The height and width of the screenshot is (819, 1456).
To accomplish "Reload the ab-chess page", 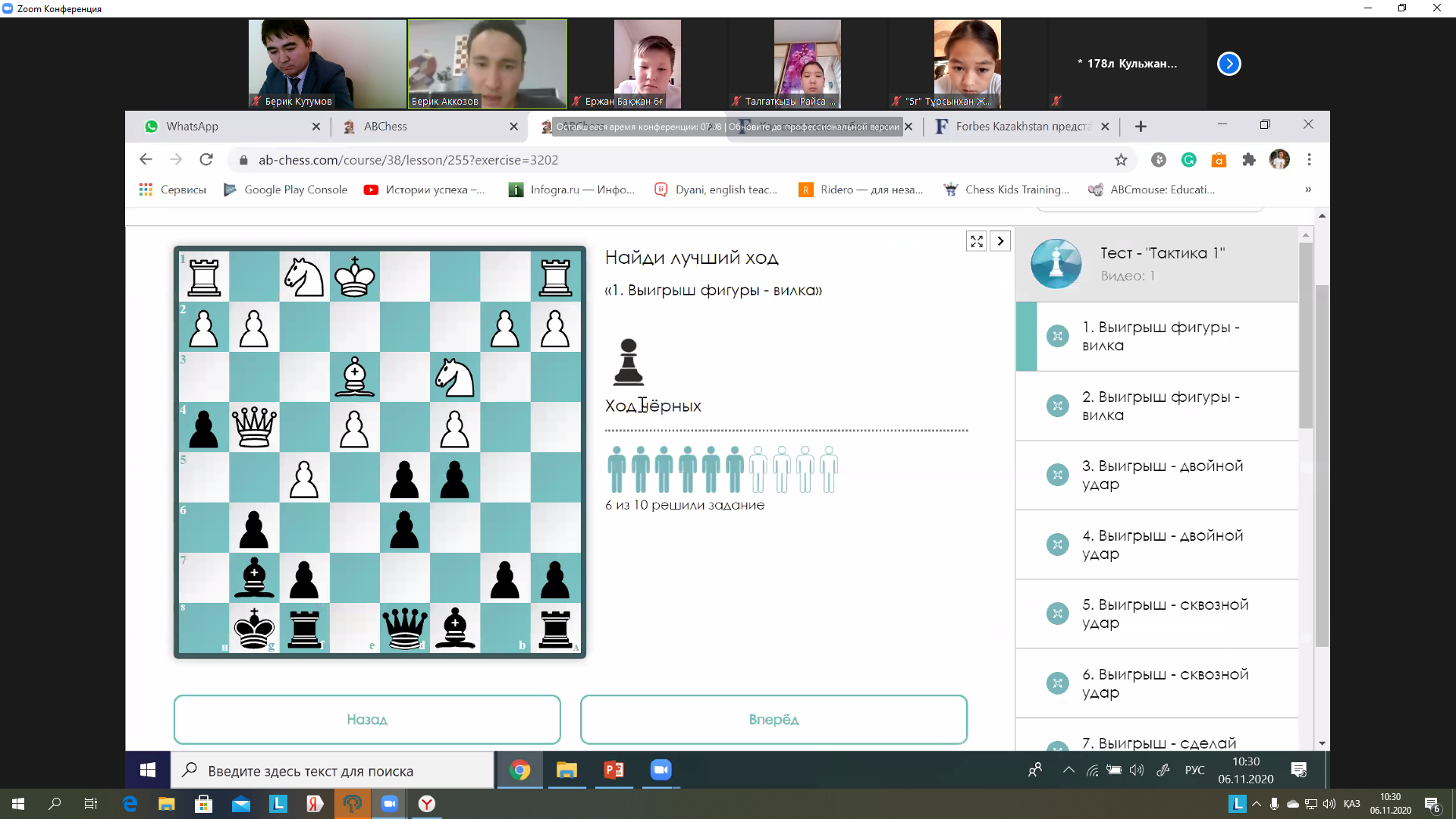I will point(206,160).
